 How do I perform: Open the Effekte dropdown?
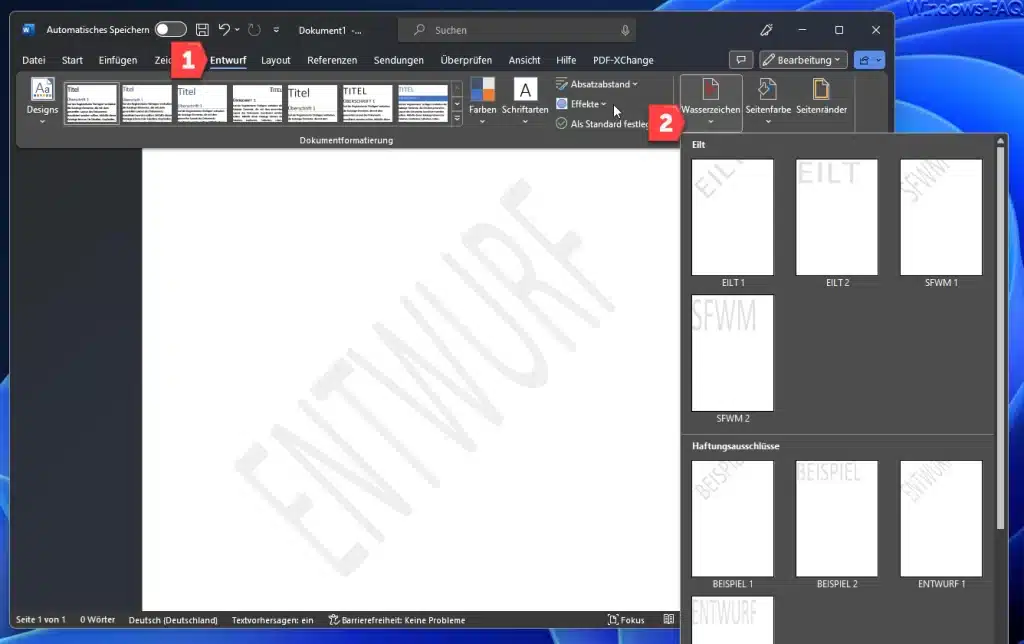click(x=581, y=104)
